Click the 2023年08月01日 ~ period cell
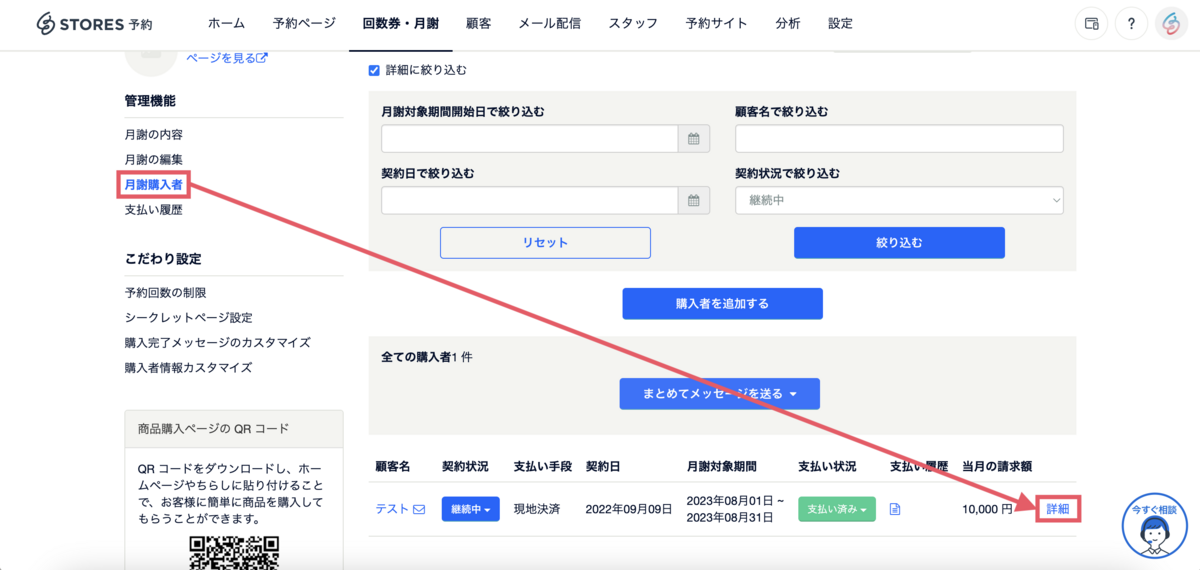The image size is (1200, 570). click(x=736, y=500)
